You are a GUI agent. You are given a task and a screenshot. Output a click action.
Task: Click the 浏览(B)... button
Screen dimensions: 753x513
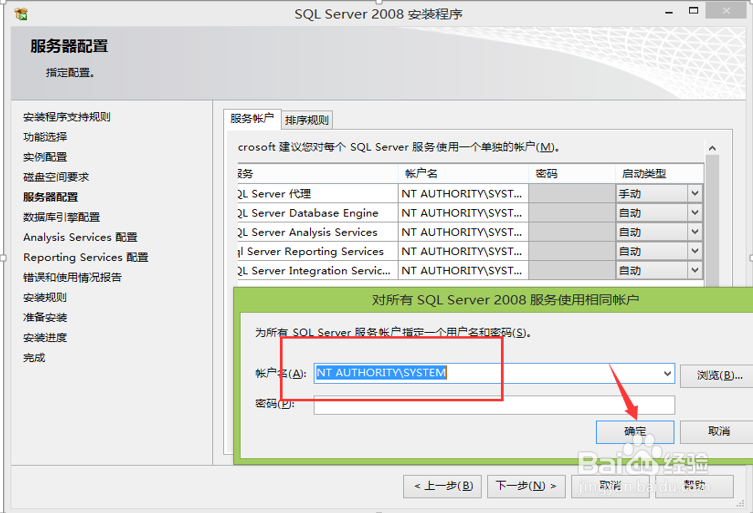[719, 375]
